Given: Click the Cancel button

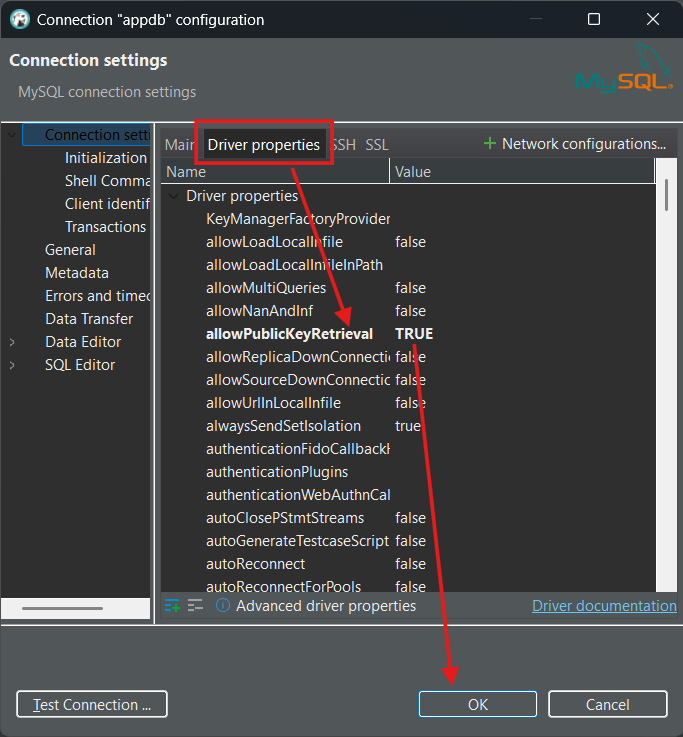Looking at the screenshot, I should click(x=607, y=704).
